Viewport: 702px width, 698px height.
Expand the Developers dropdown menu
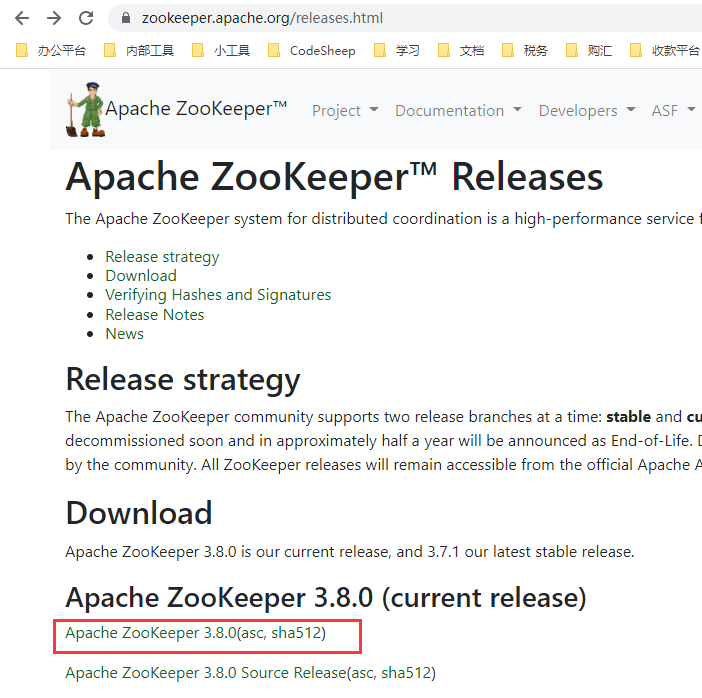[586, 111]
